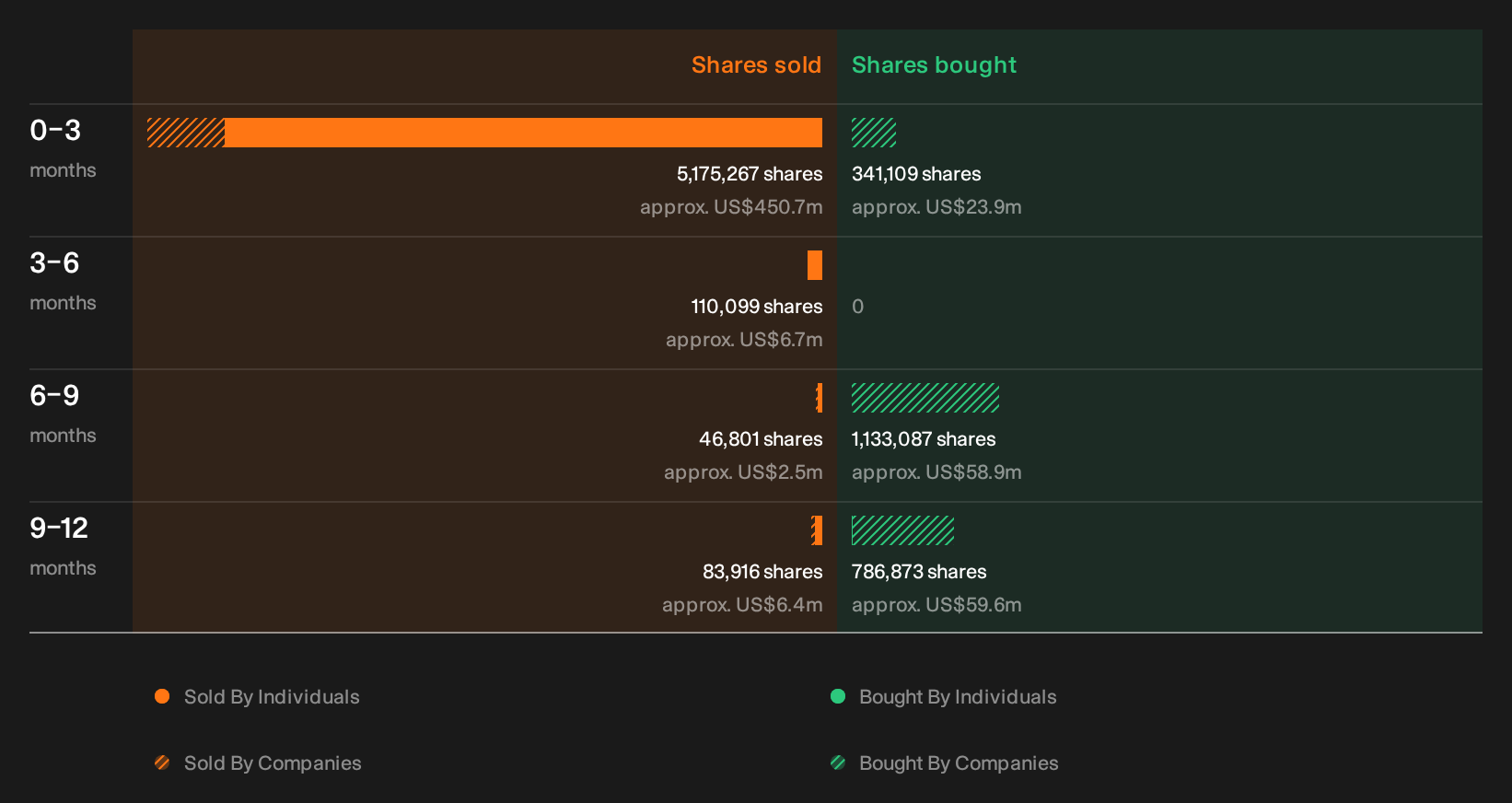
Task: Click the Shares sold column header
Action: point(756,65)
